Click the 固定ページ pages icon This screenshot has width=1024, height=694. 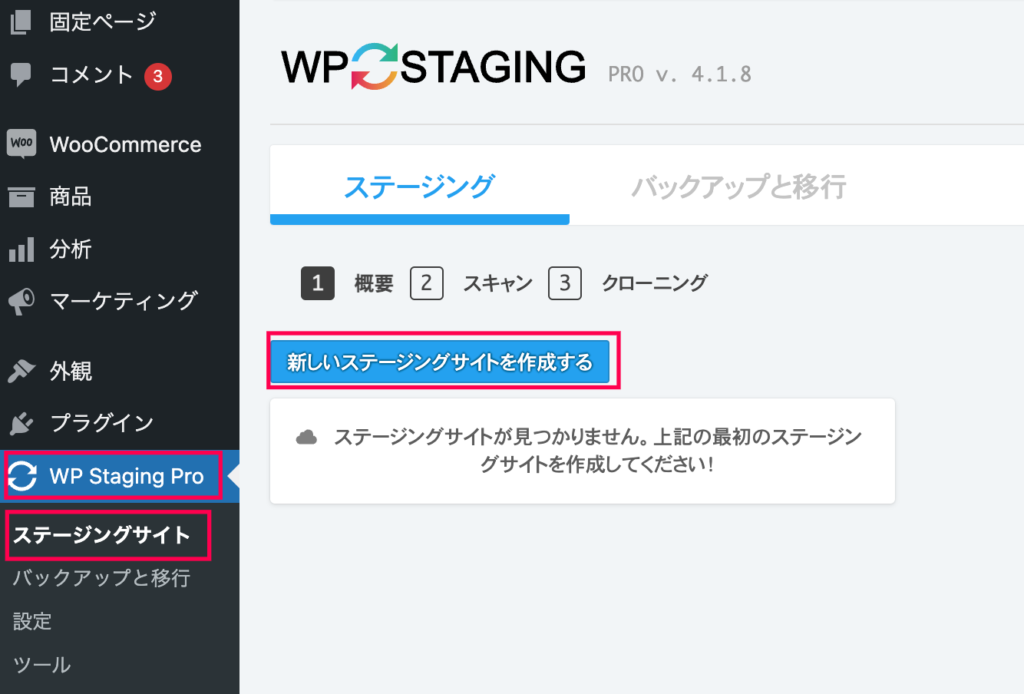click(21, 22)
